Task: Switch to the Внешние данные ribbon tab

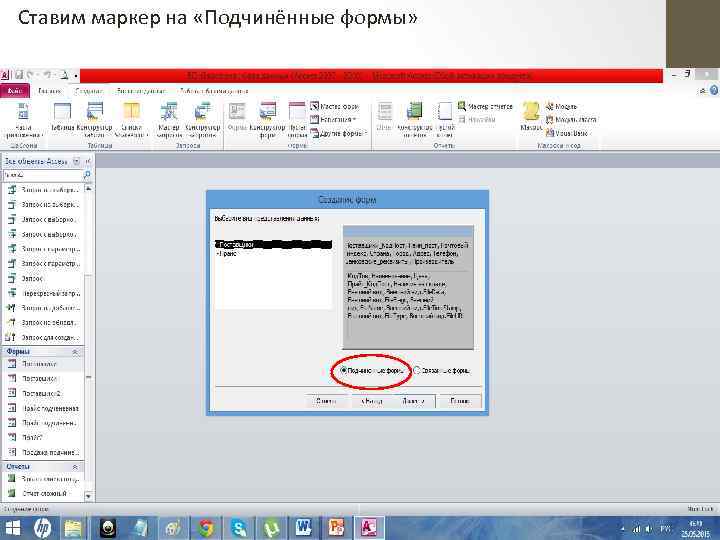Action: click(x=141, y=91)
